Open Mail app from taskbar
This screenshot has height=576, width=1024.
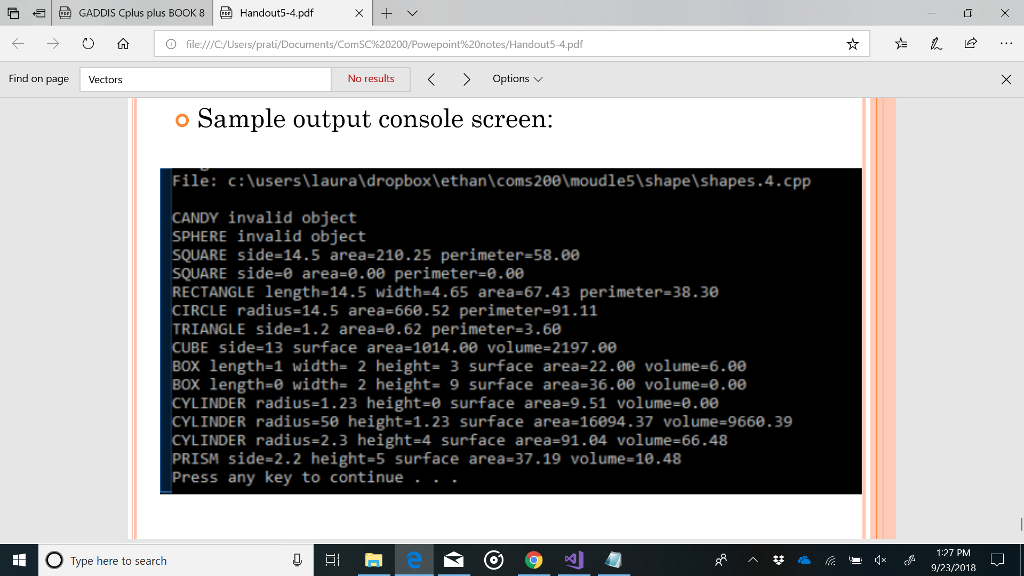[x=453, y=560]
